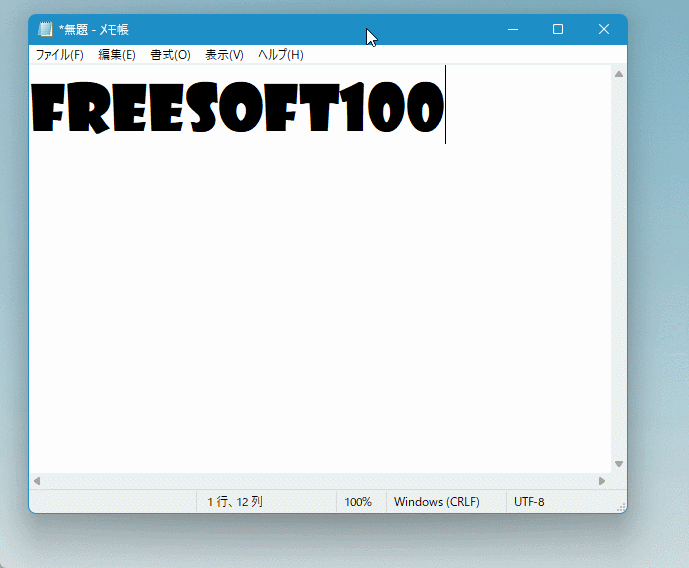
Task: Click the UTF-8 encoding status entry
Action: pyautogui.click(x=529, y=502)
